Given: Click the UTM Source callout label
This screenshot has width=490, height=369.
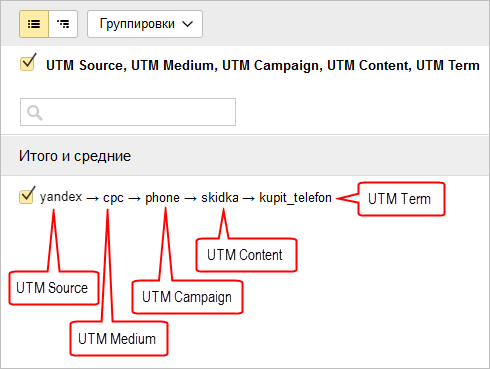Looking at the screenshot, I should click(54, 288).
